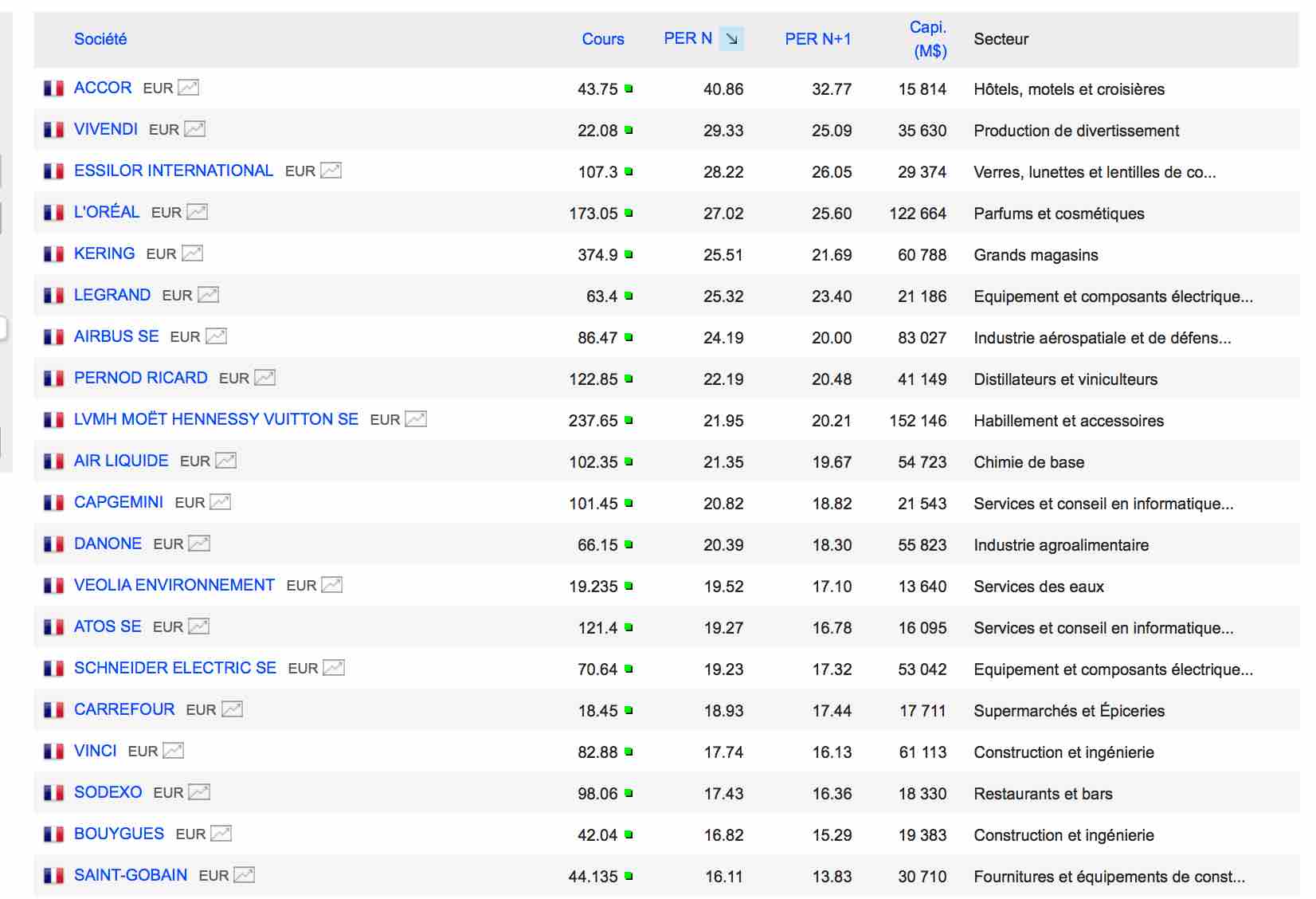Open the chart icon next to CARREFOUR
Image resolution: width=1316 pixels, height=899 pixels.
click(x=233, y=709)
